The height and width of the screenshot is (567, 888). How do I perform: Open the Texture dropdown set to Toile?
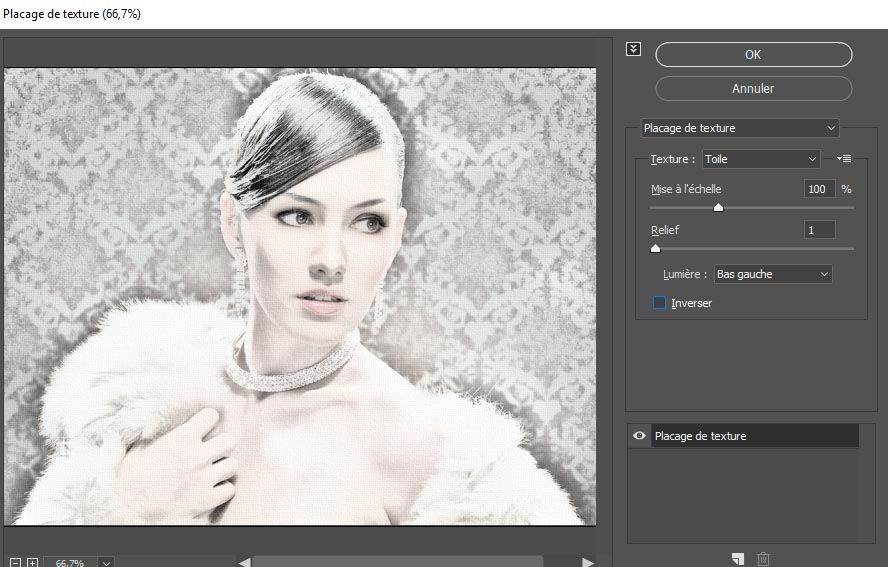click(x=761, y=159)
